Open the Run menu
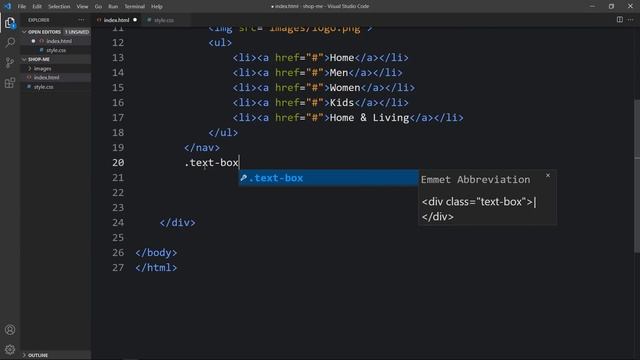Image resolution: width=640 pixels, height=360 pixels. (113, 6)
